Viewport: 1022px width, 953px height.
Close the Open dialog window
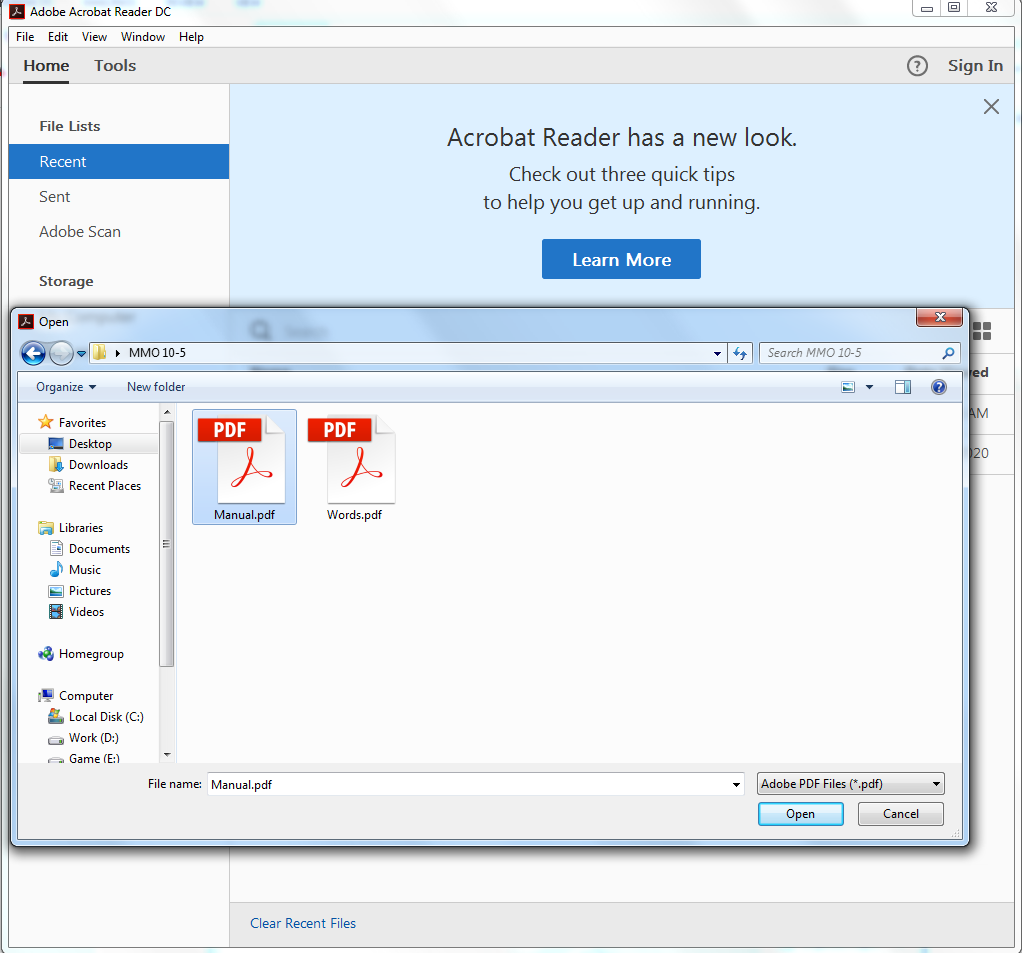(x=939, y=317)
